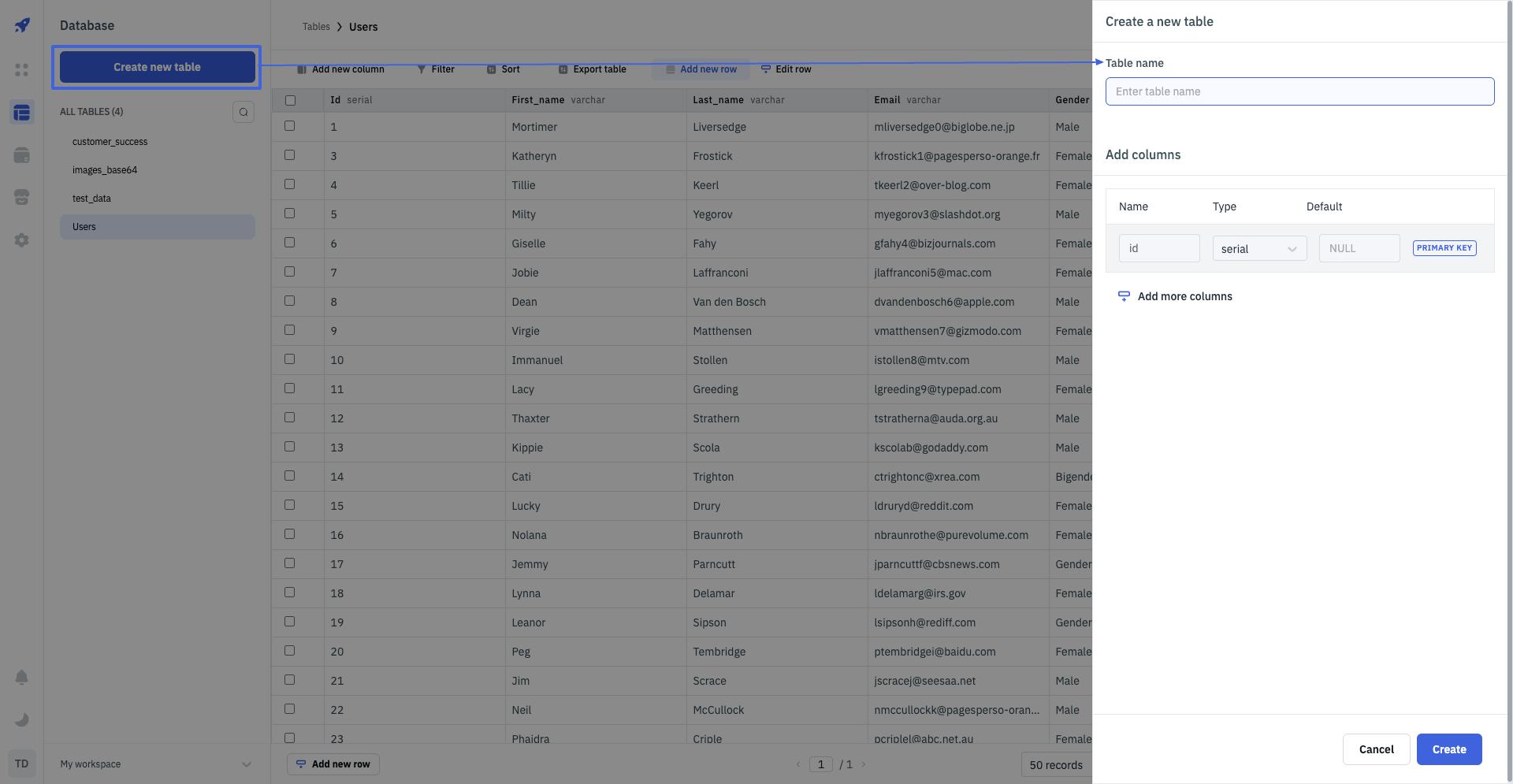Click the Create button
Image resolution: width=1513 pixels, height=784 pixels.
[x=1448, y=749]
